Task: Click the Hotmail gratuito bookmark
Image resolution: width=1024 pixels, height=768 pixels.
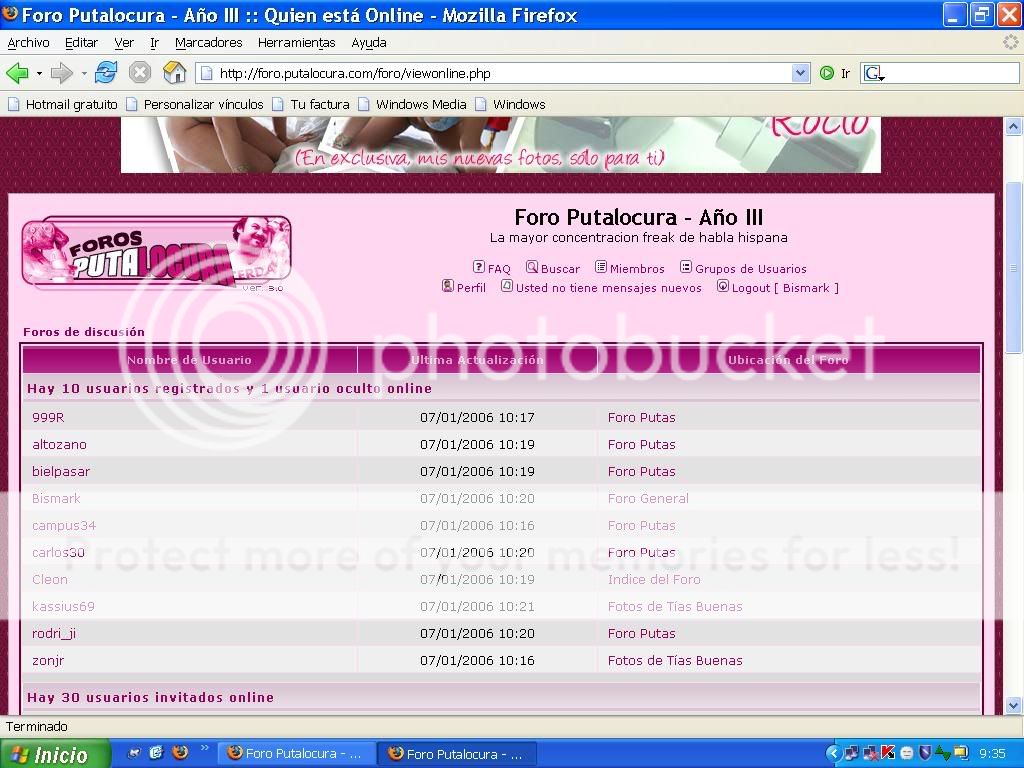Action: point(62,104)
